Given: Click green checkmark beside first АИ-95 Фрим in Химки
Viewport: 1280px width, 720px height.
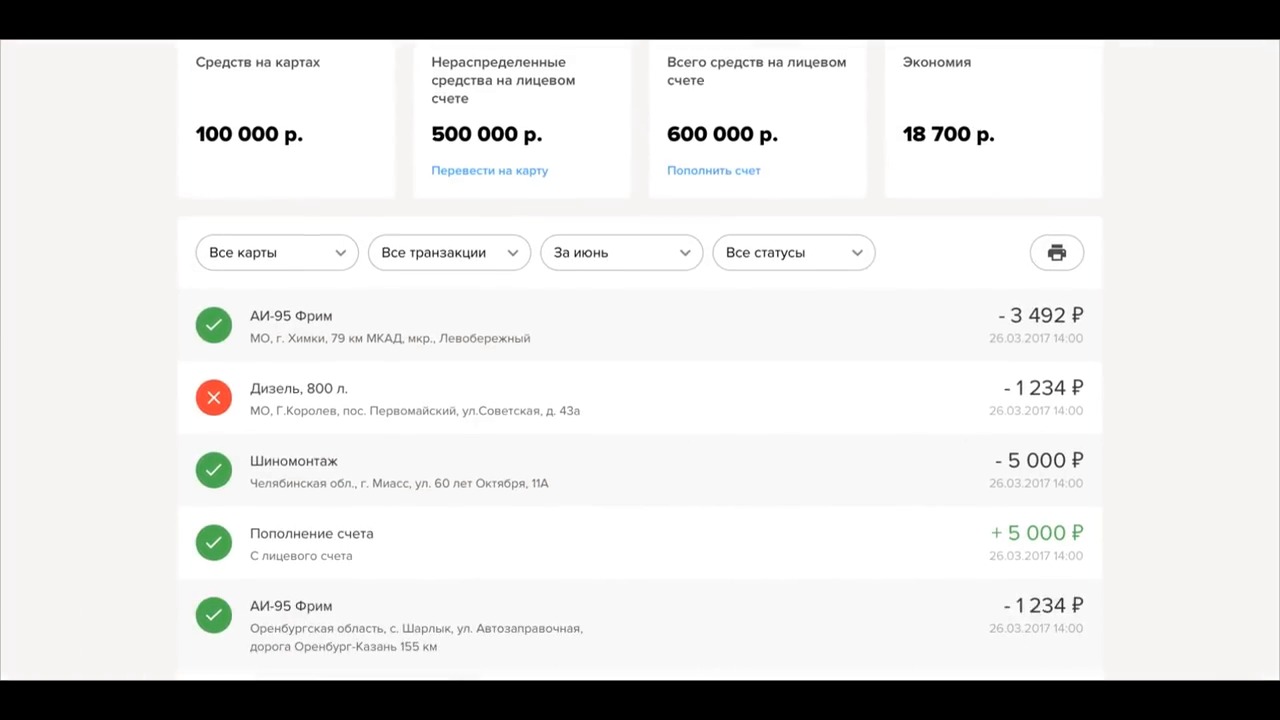Looking at the screenshot, I should pos(213,325).
